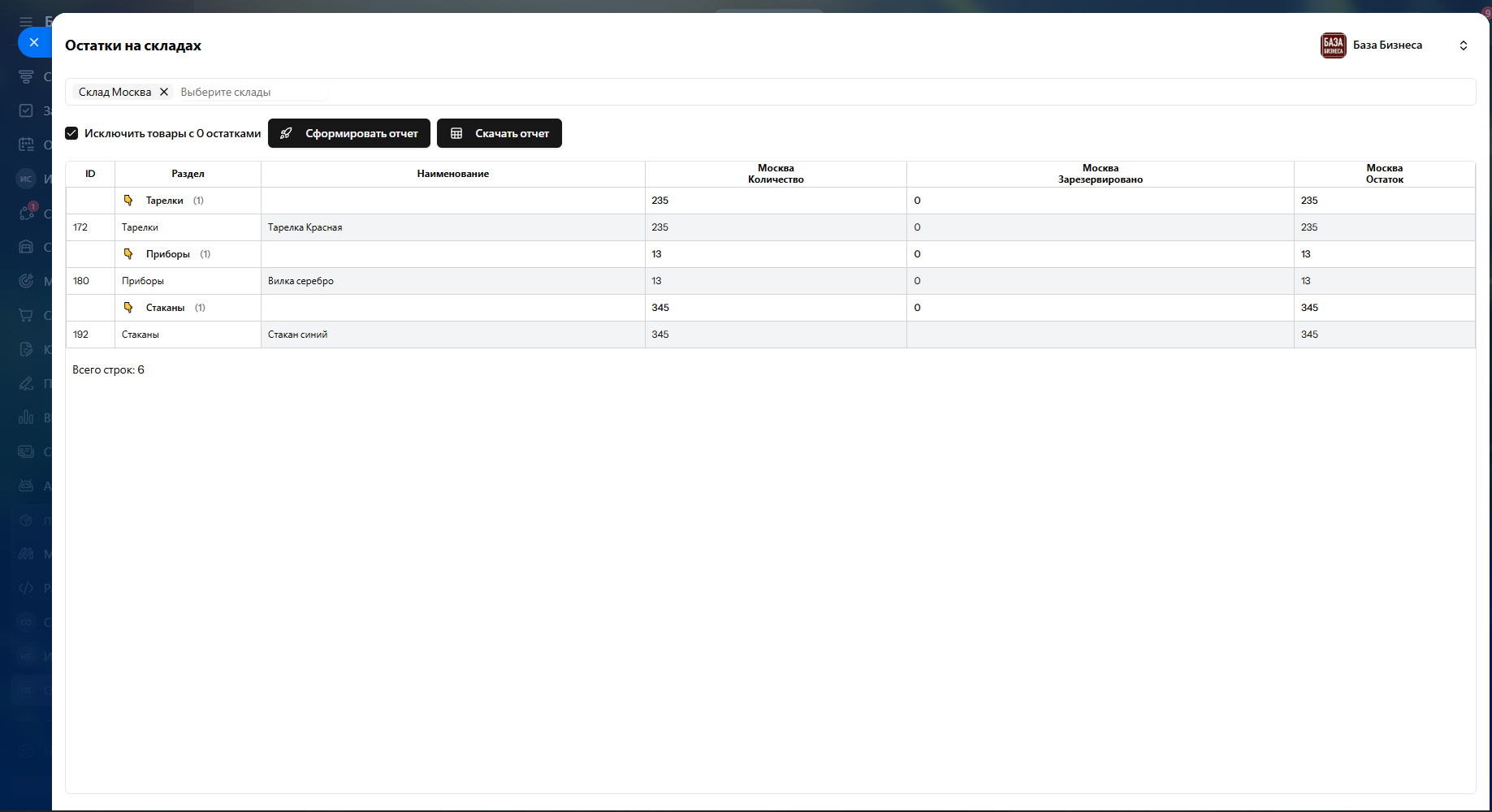Collapse the 'Стаканы' group row
This screenshot has height=812, width=1492.
[x=128, y=308]
